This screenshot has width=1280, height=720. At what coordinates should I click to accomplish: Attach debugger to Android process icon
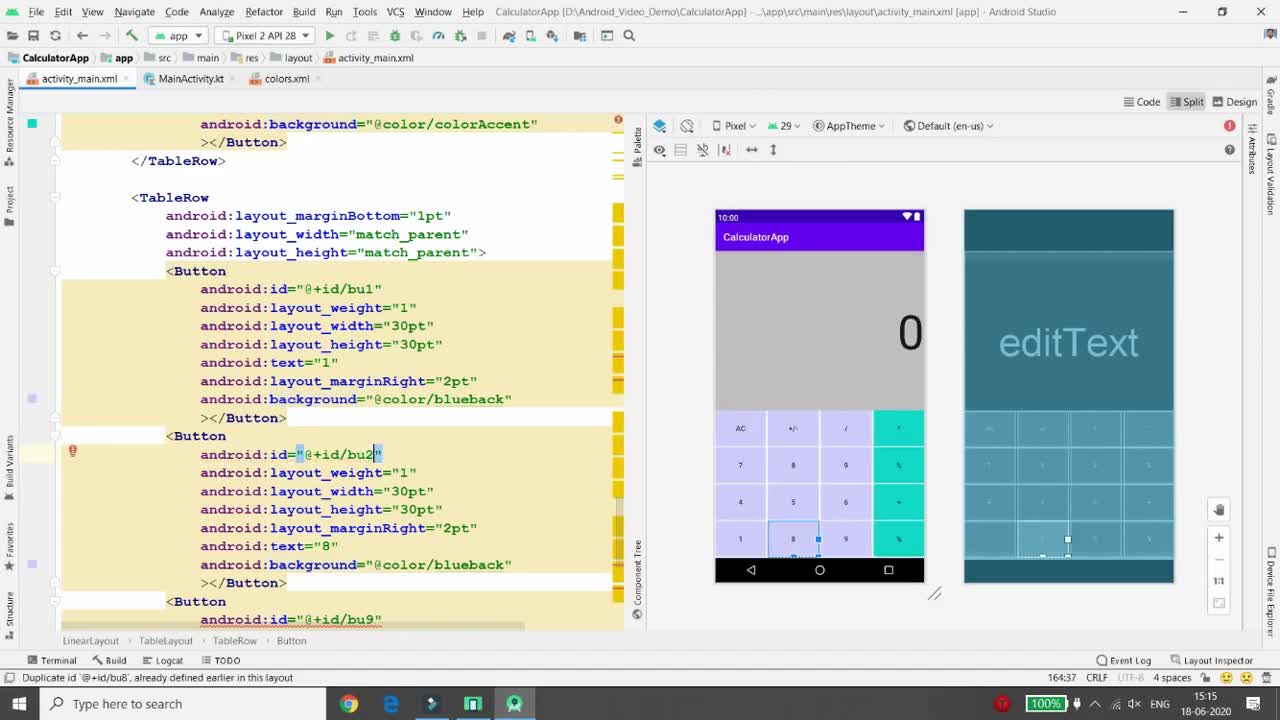point(460,36)
